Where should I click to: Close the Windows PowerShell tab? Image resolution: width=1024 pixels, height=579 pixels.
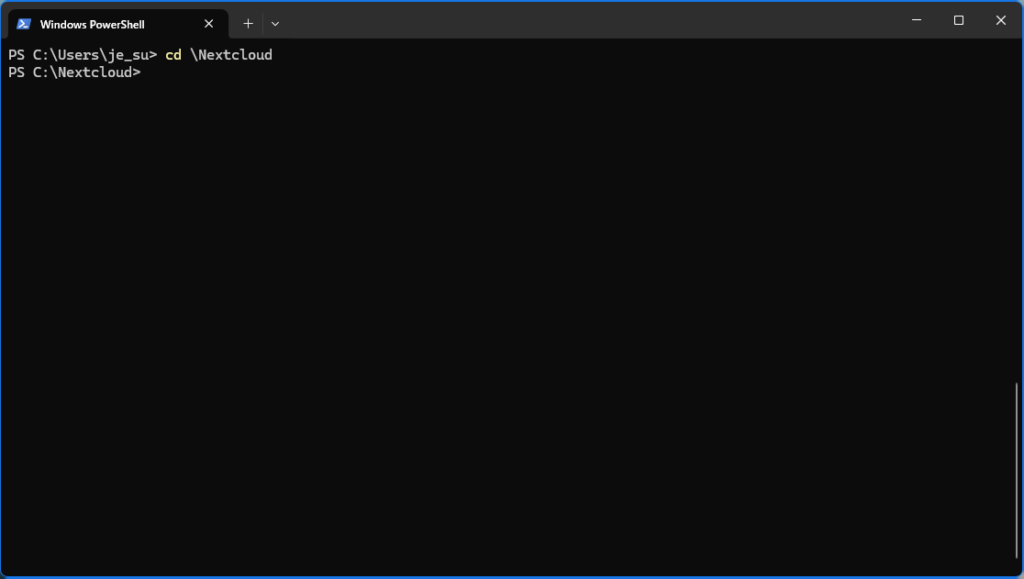coord(209,24)
